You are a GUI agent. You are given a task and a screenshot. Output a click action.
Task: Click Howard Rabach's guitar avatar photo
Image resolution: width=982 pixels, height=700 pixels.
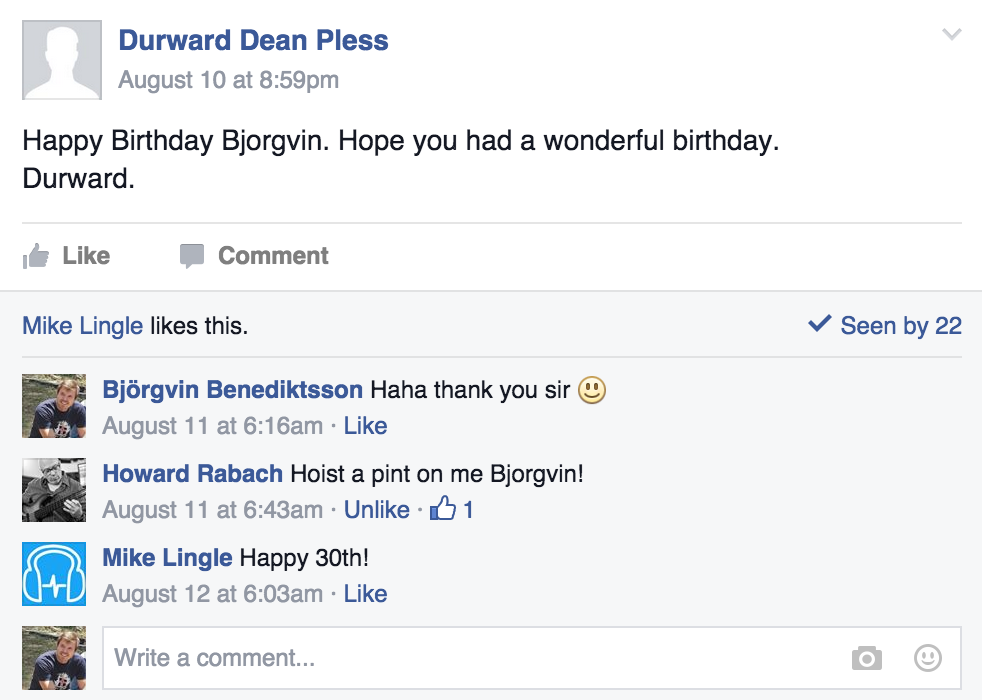[x=54, y=490]
